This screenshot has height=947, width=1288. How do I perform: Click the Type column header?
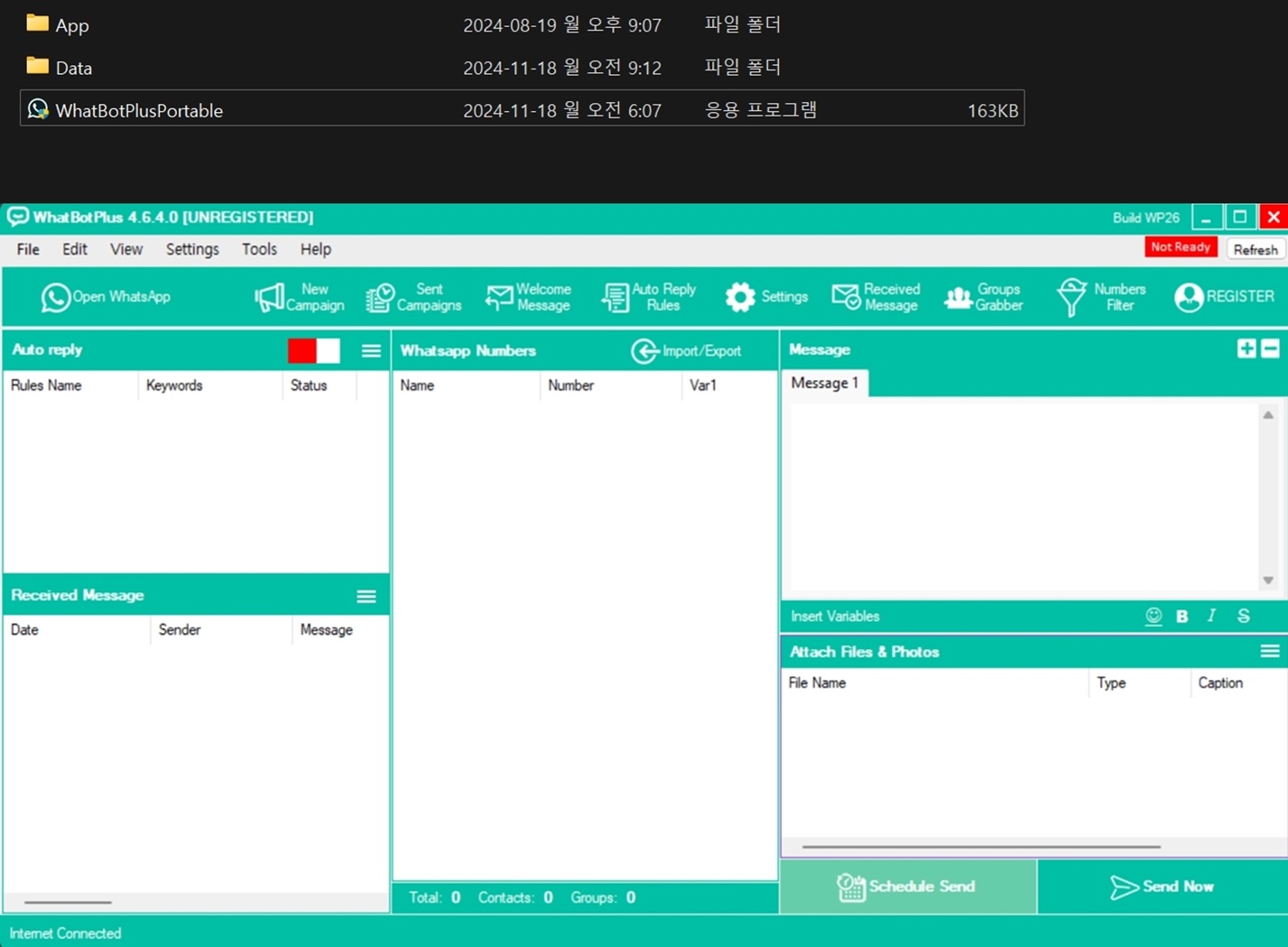(1140, 683)
